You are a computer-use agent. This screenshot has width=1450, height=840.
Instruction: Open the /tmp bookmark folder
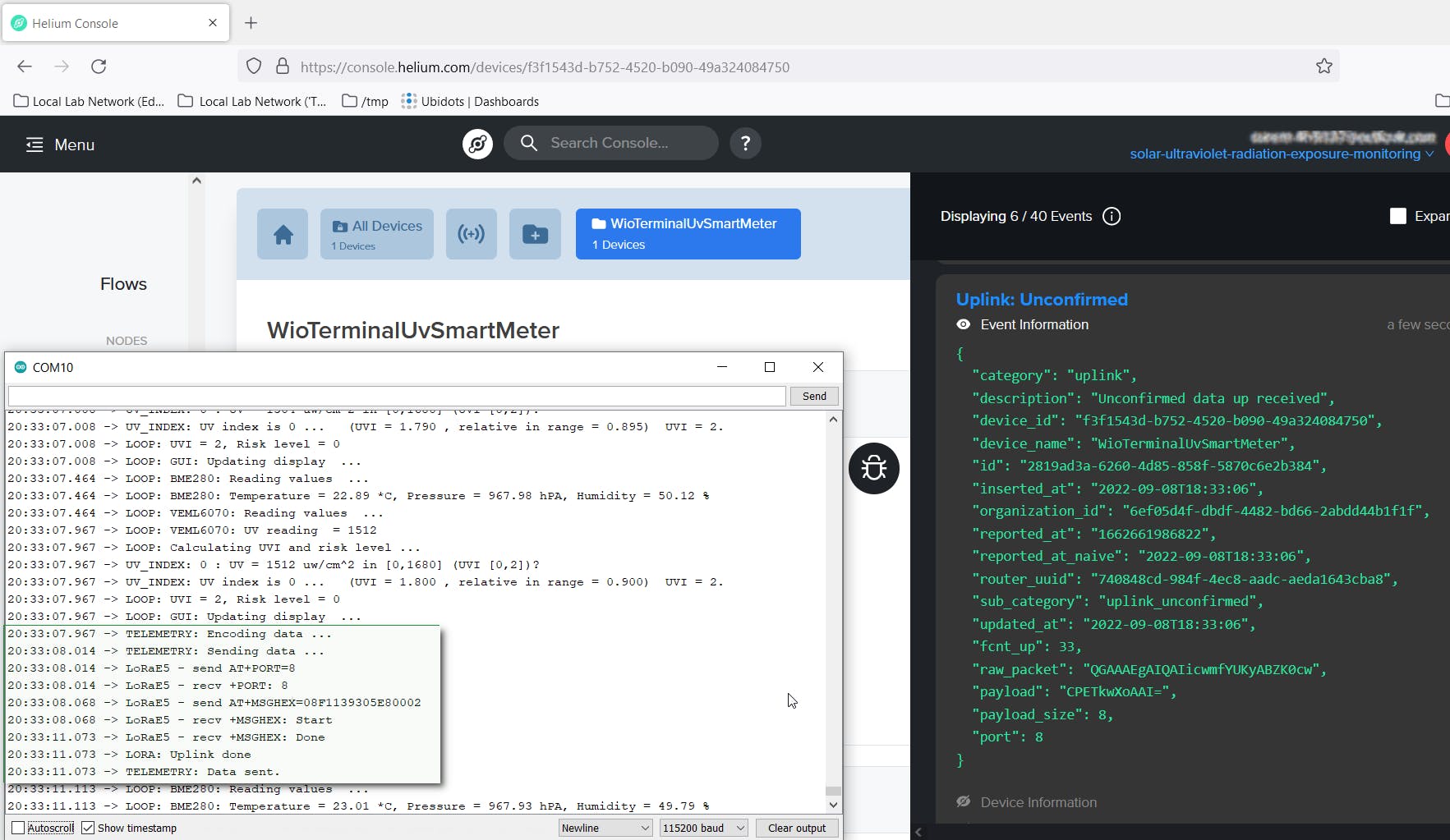366,101
